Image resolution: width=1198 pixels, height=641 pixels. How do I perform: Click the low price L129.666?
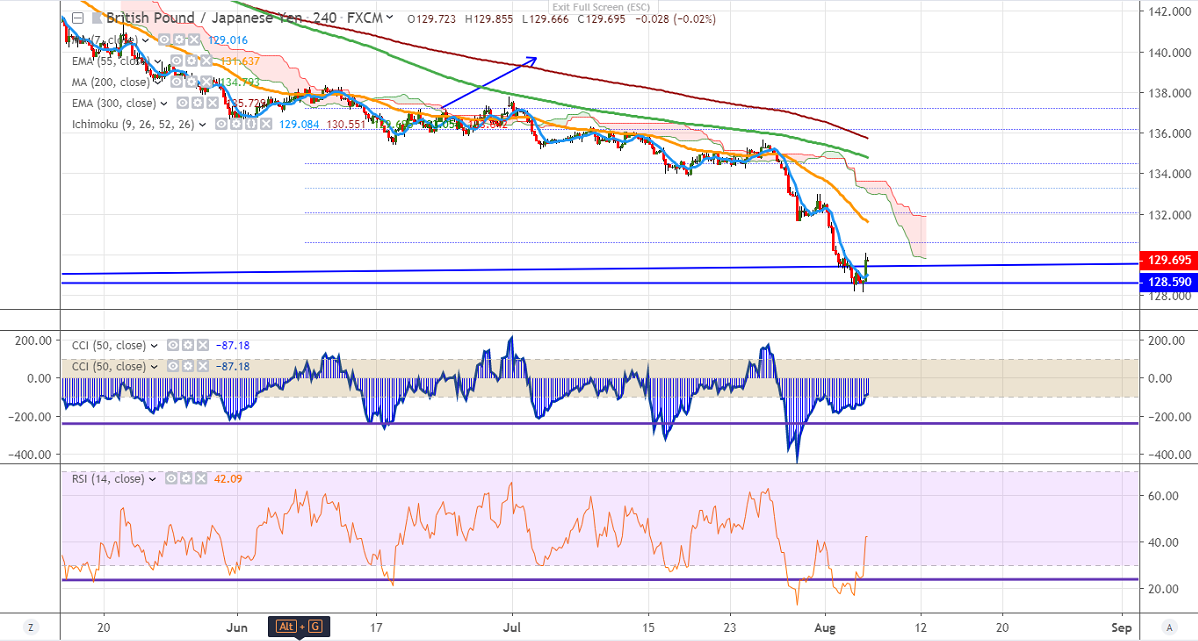[x=545, y=18]
